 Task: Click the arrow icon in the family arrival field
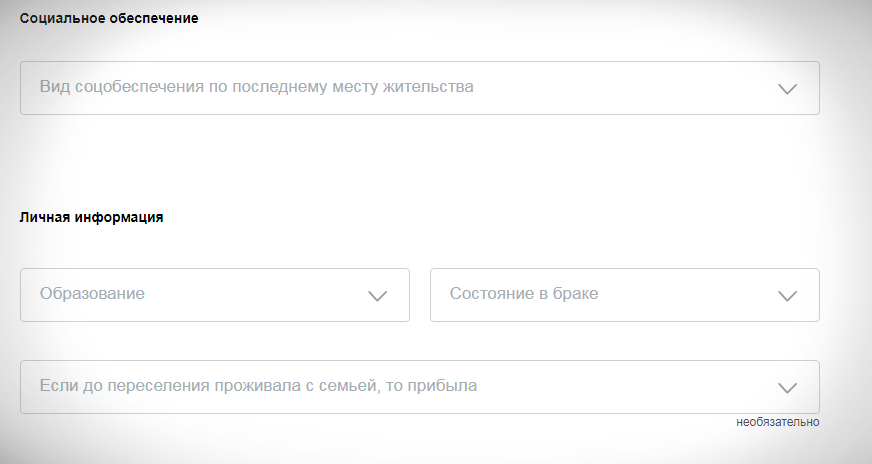(x=787, y=387)
